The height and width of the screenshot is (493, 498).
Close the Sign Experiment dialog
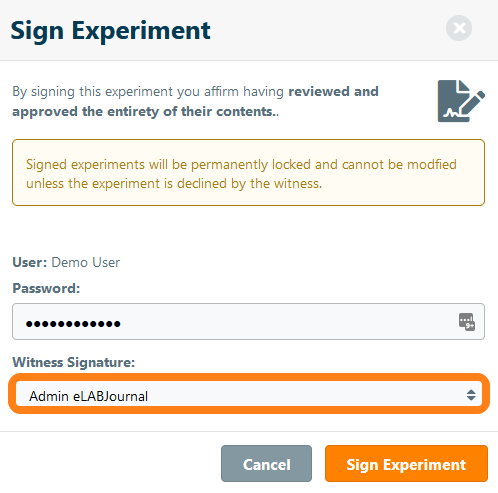[459, 28]
